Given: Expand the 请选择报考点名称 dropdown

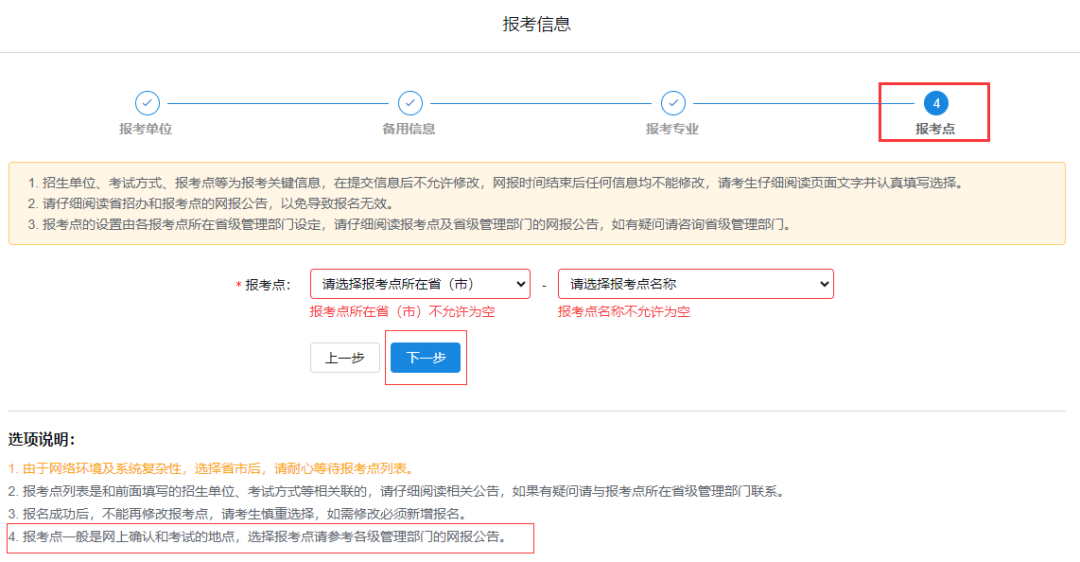Looking at the screenshot, I should coord(695,284).
